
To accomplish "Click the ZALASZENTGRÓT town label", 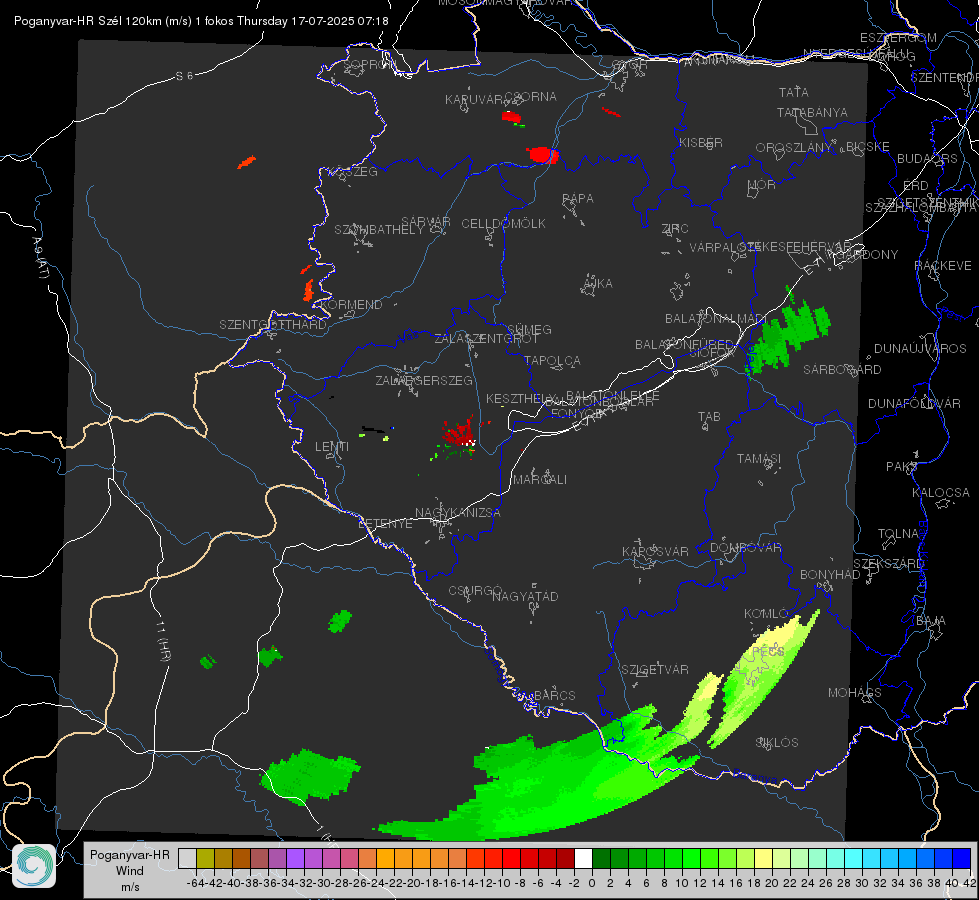I will point(486,339).
